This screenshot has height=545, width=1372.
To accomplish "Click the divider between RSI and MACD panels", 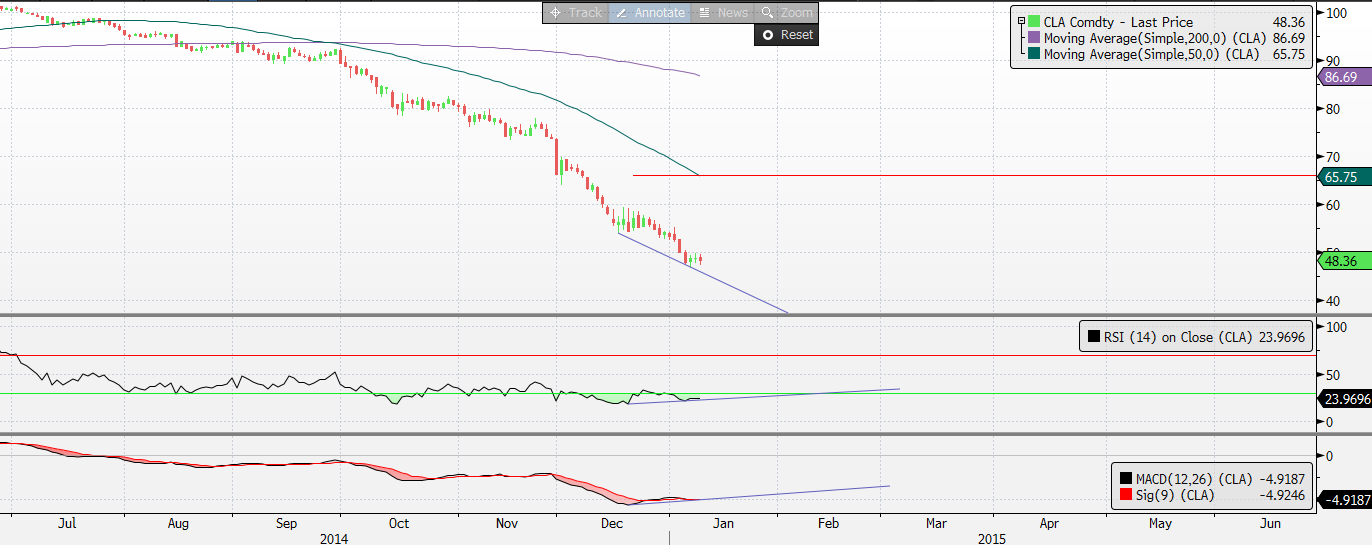I will click(660, 434).
